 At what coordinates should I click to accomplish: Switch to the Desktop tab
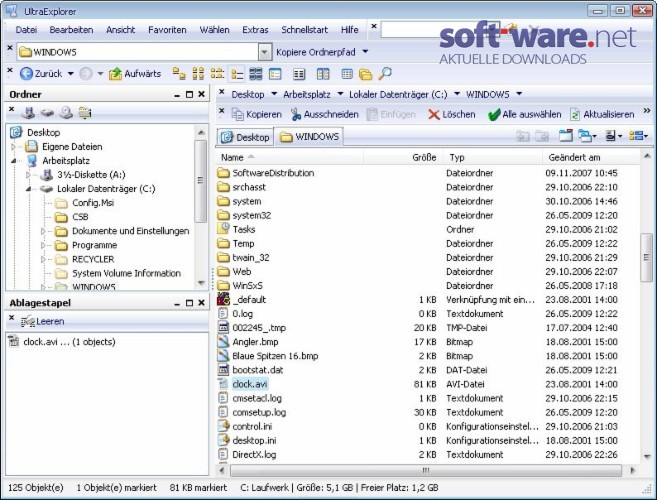click(245, 137)
